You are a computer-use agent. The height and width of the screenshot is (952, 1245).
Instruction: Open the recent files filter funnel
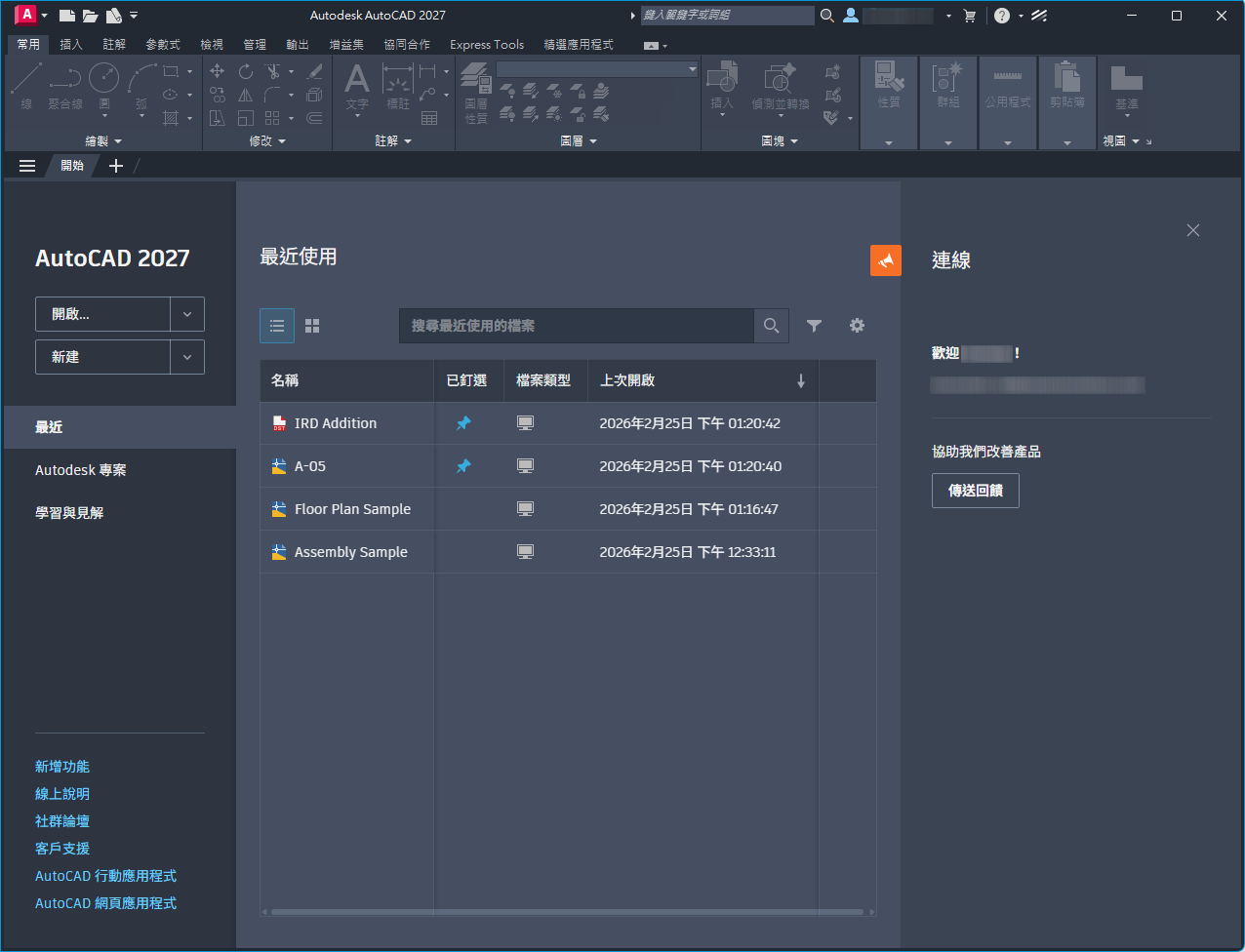(x=814, y=326)
